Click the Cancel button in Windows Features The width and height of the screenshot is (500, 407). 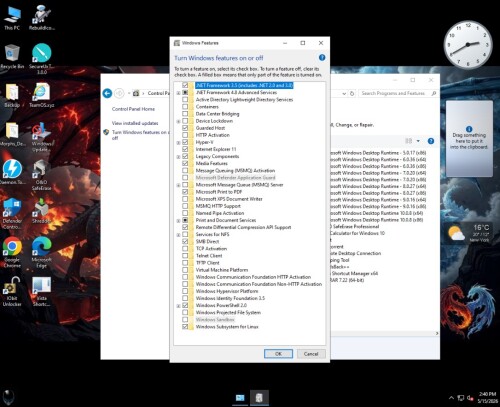(x=311, y=354)
